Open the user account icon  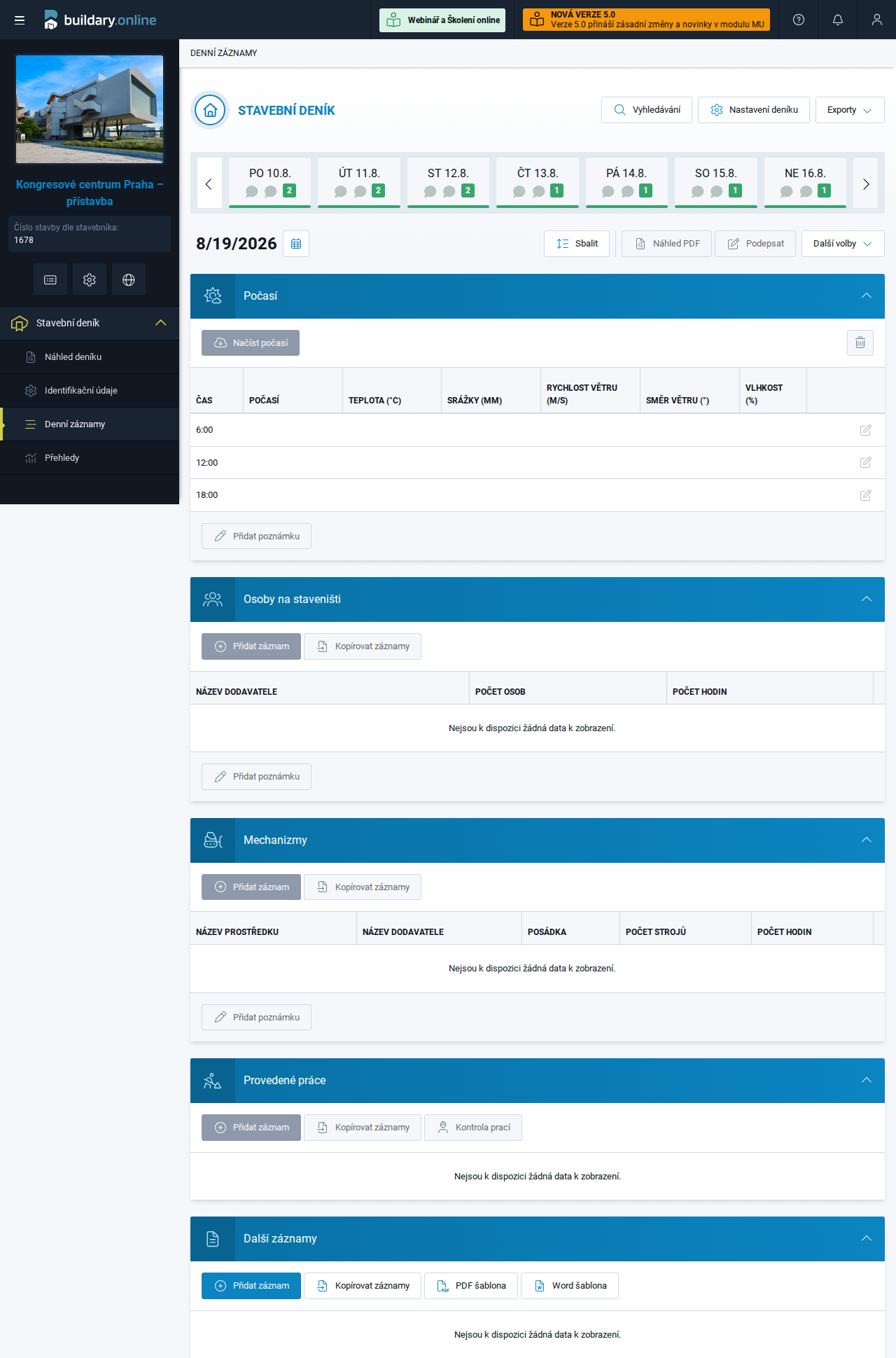point(877,20)
